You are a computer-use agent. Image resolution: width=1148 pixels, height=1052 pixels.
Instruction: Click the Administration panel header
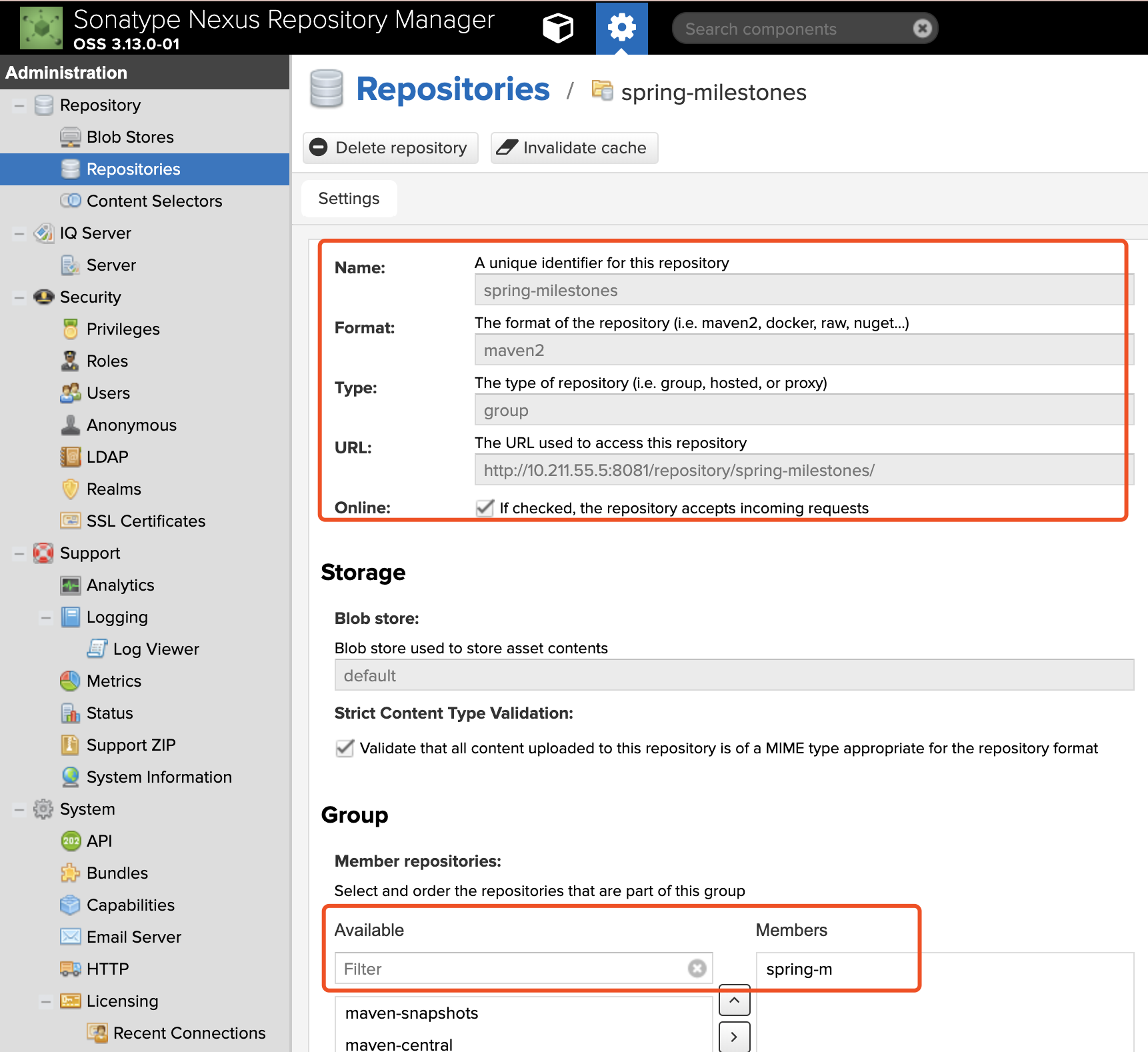(x=145, y=72)
